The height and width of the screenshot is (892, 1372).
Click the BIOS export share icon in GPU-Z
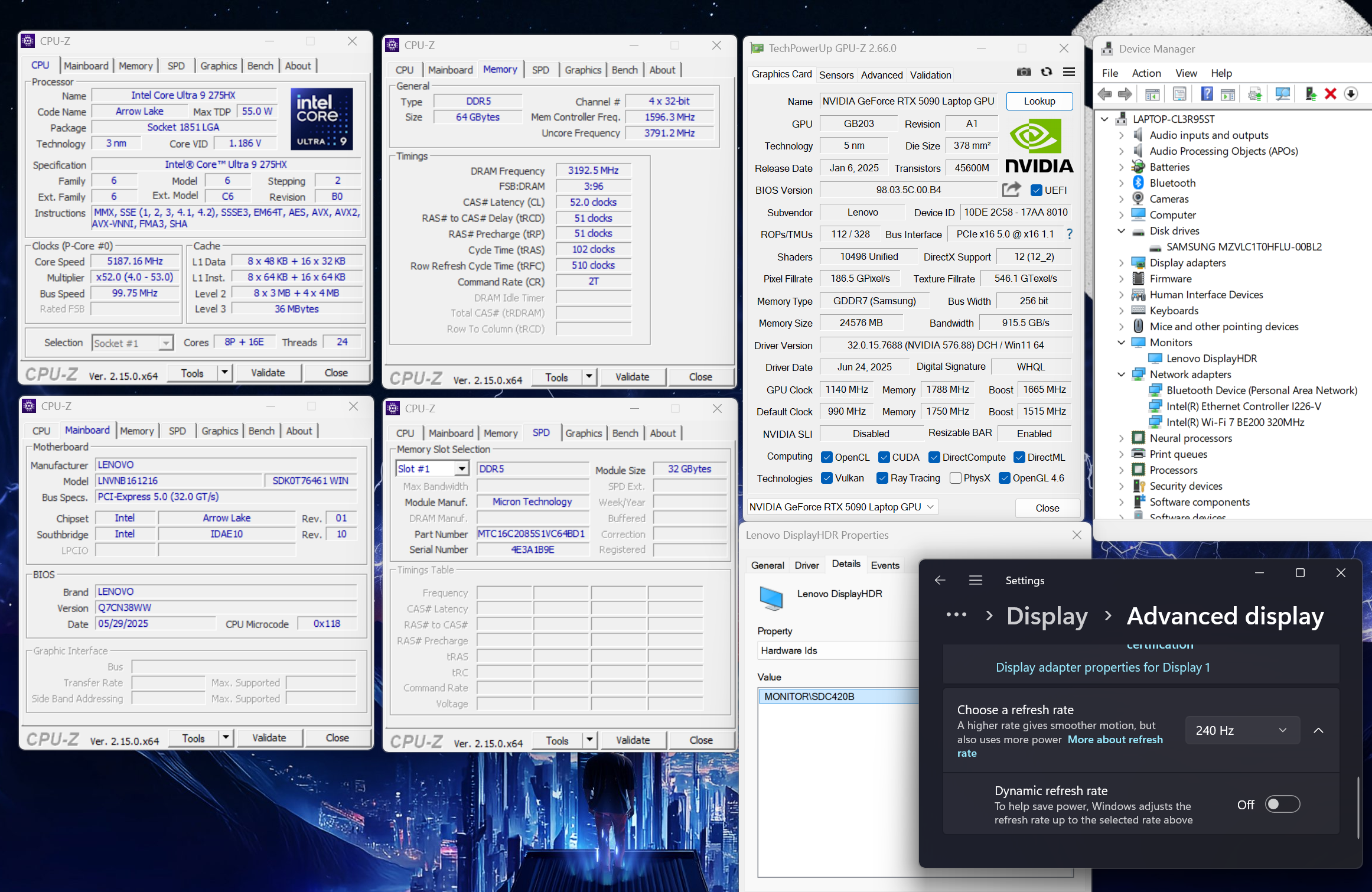pos(1012,190)
